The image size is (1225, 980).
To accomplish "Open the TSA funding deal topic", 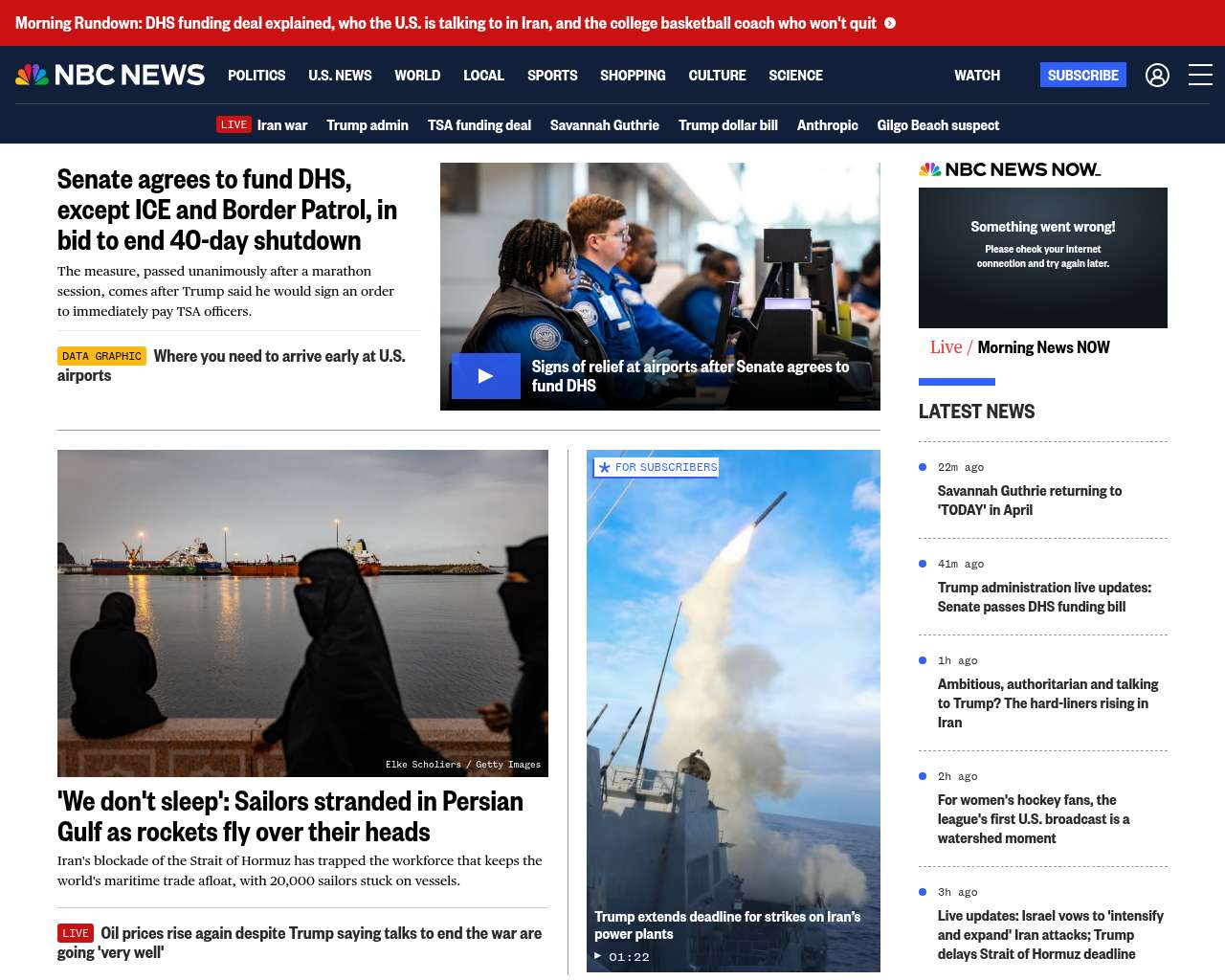I will tap(479, 125).
